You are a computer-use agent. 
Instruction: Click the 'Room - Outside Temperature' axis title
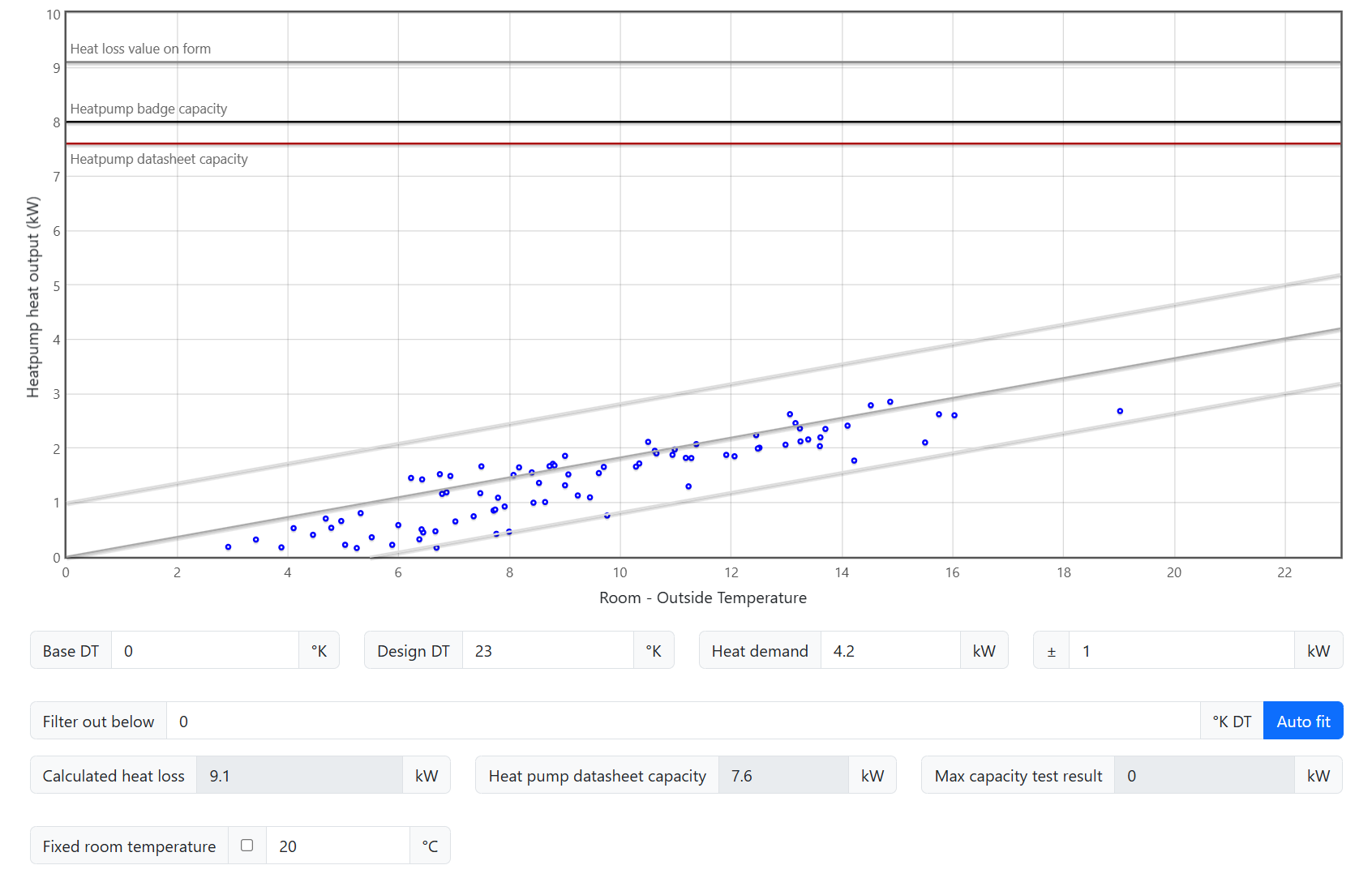(702, 597)
